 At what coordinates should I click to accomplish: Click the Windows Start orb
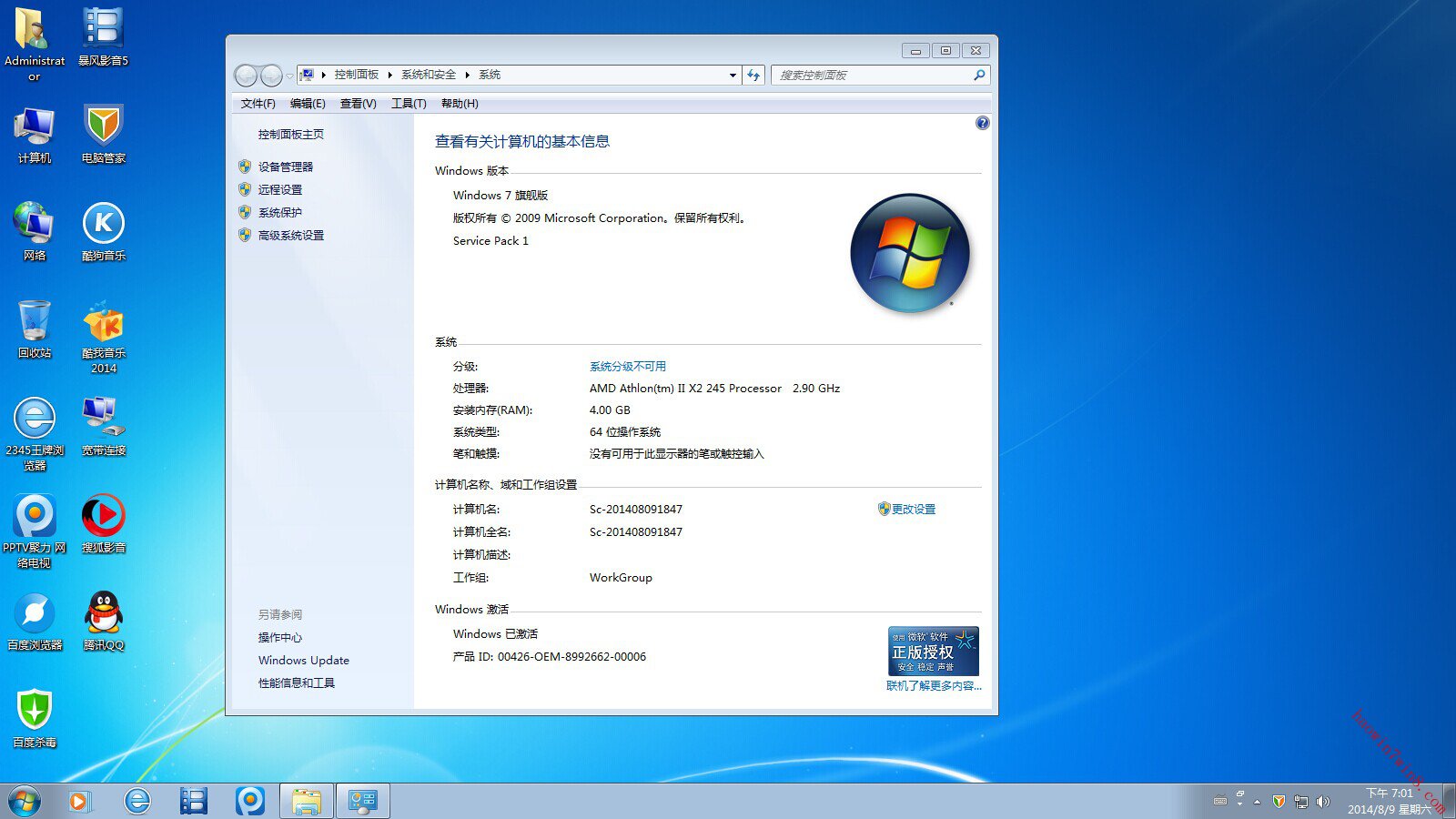click(25, 802)
